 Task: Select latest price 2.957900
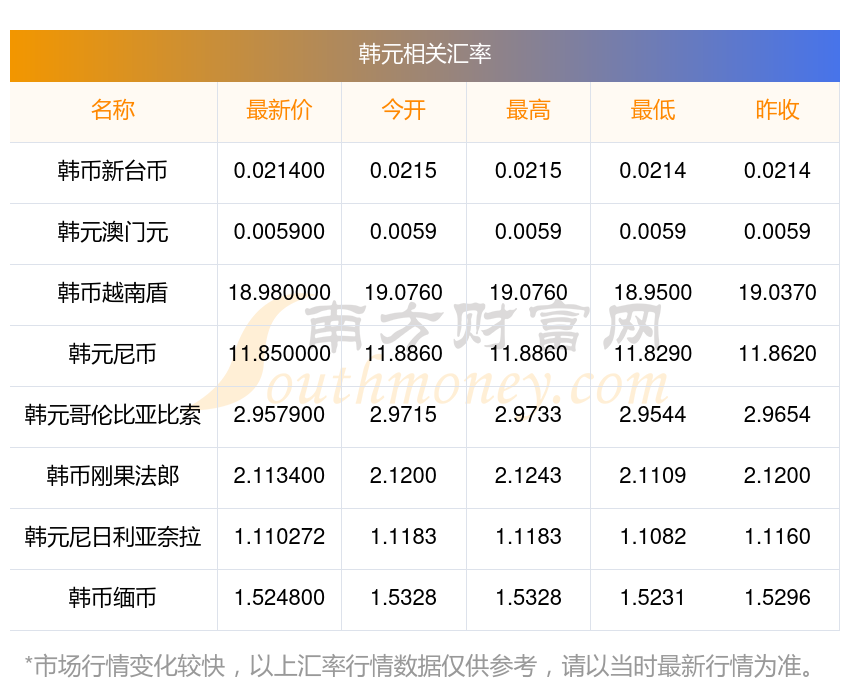click(x=279, y=415)
